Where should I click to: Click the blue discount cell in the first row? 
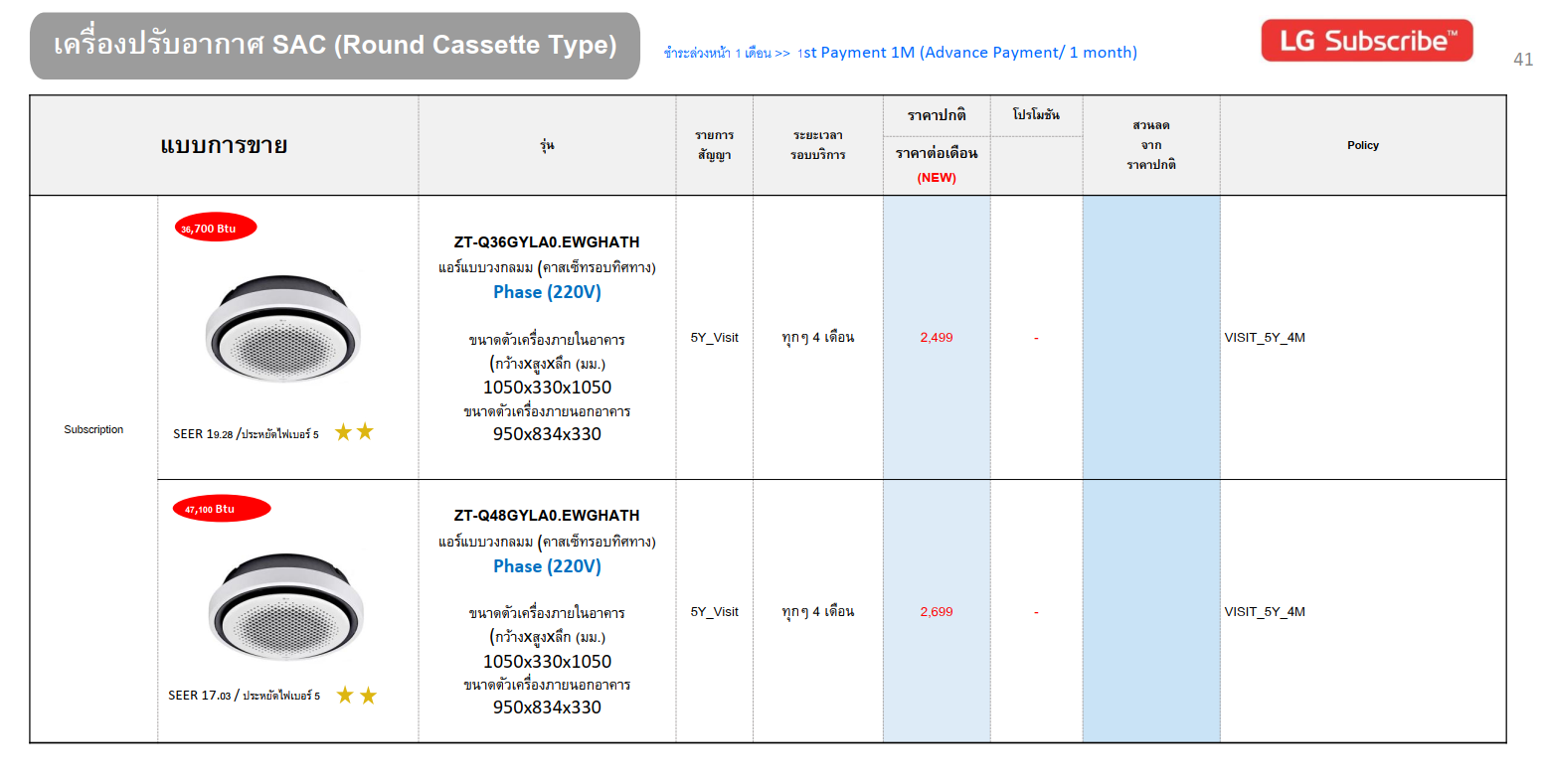click(1150, 338)
